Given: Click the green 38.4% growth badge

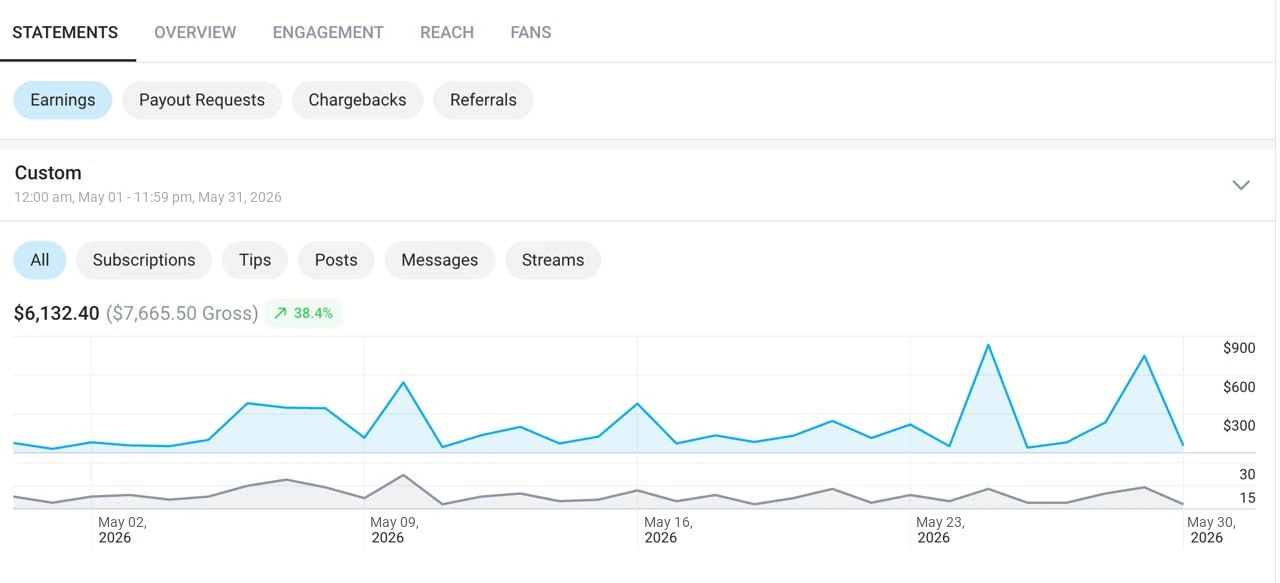Looking at the screenshot, I should coord(304,313).
